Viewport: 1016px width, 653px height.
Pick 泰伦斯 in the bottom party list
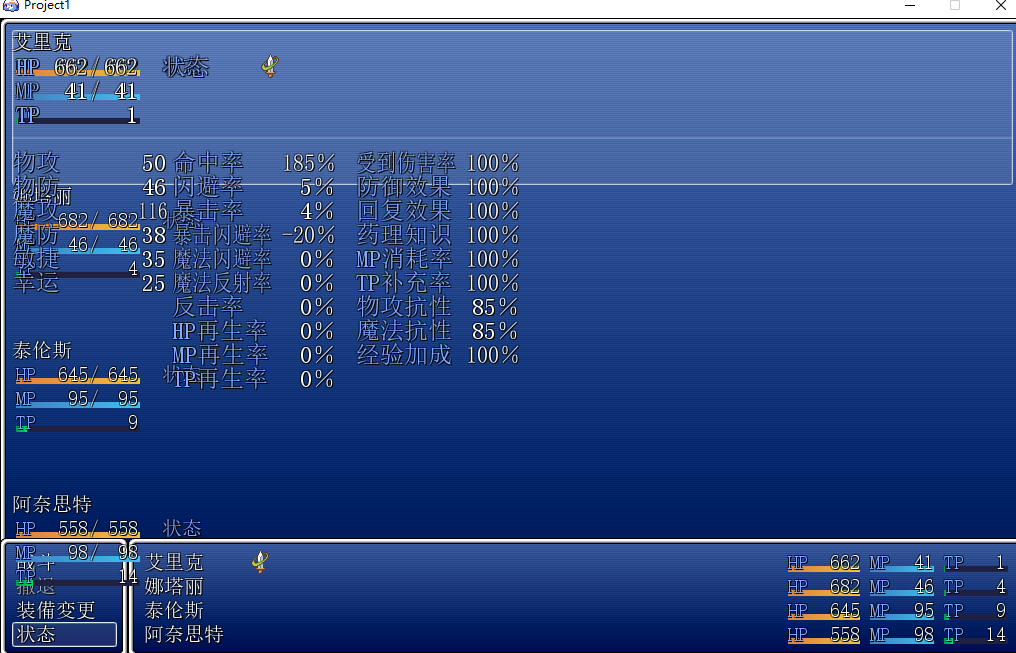174,610
